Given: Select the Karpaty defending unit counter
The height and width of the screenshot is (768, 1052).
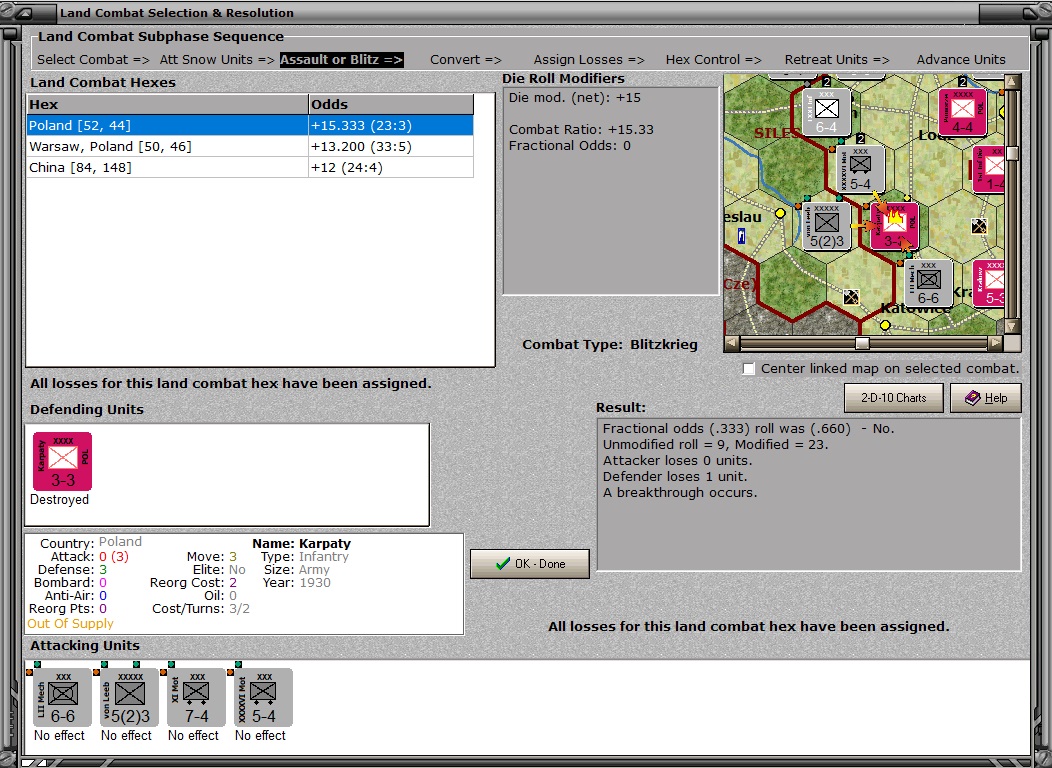Looking at the screenshot, I should [62, 461].
